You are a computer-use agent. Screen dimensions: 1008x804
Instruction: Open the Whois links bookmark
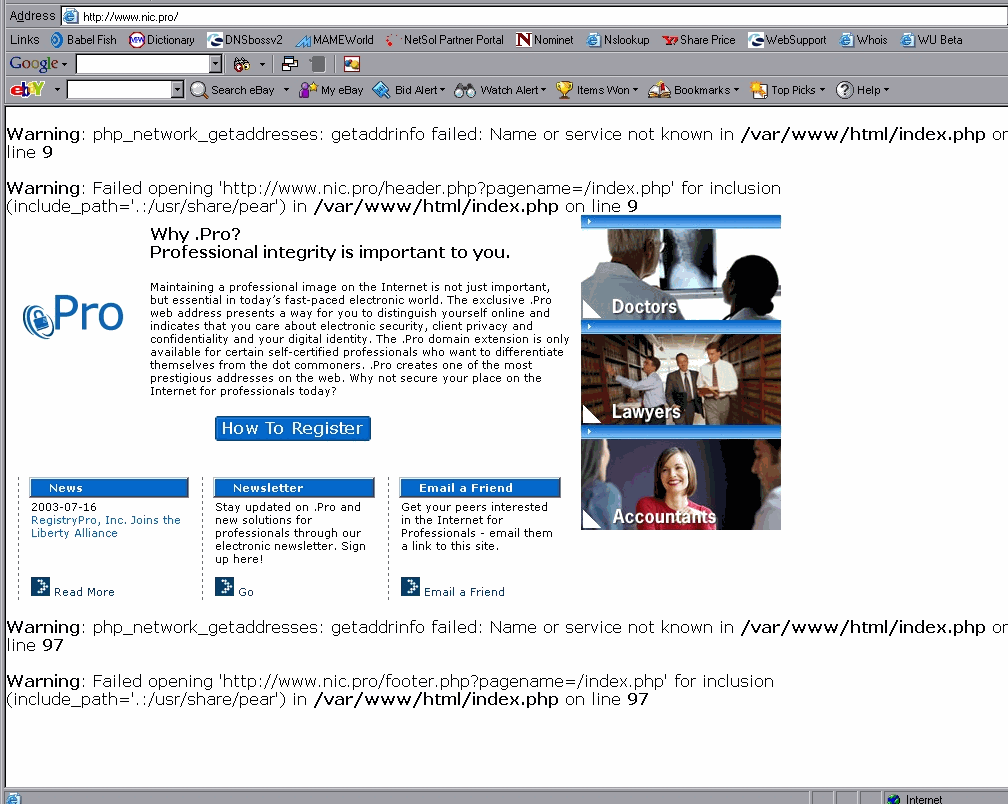(x=863, y=40)
